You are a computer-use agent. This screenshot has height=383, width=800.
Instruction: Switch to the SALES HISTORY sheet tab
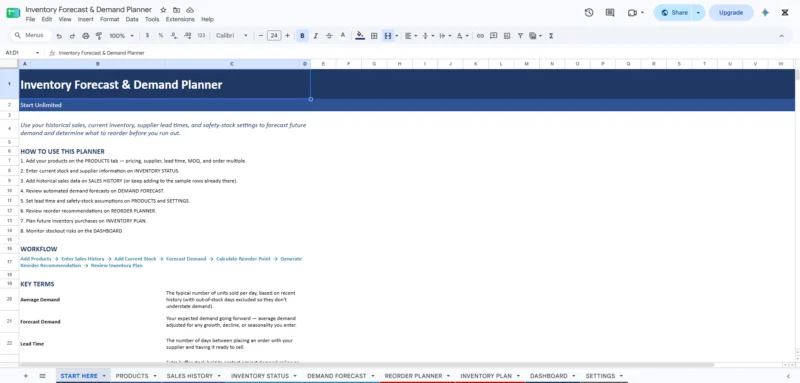[189, 376]
